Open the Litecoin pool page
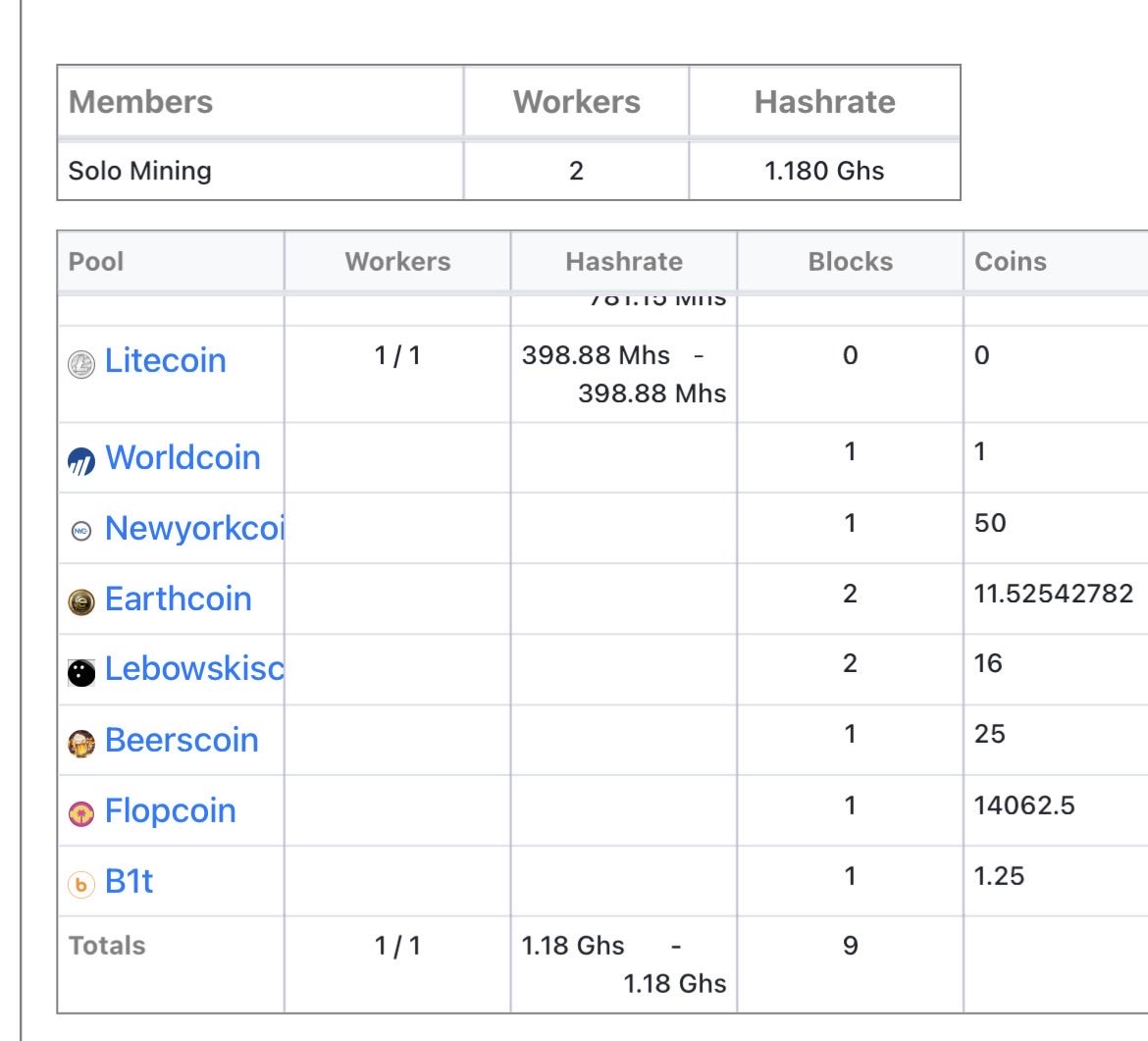1148x1041 pixels. pos(166,362)
